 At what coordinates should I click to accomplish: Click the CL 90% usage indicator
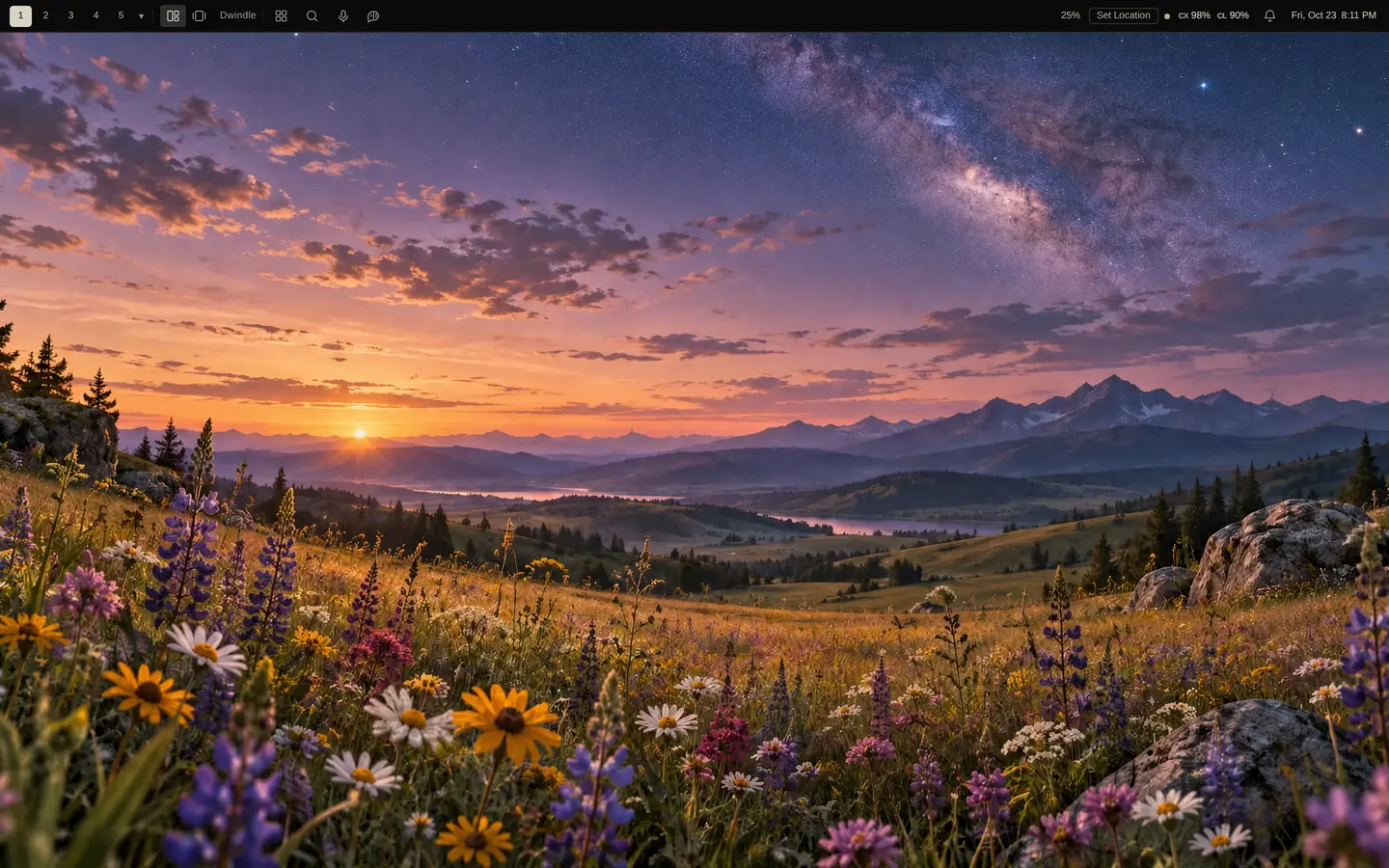coord(1233,15)
